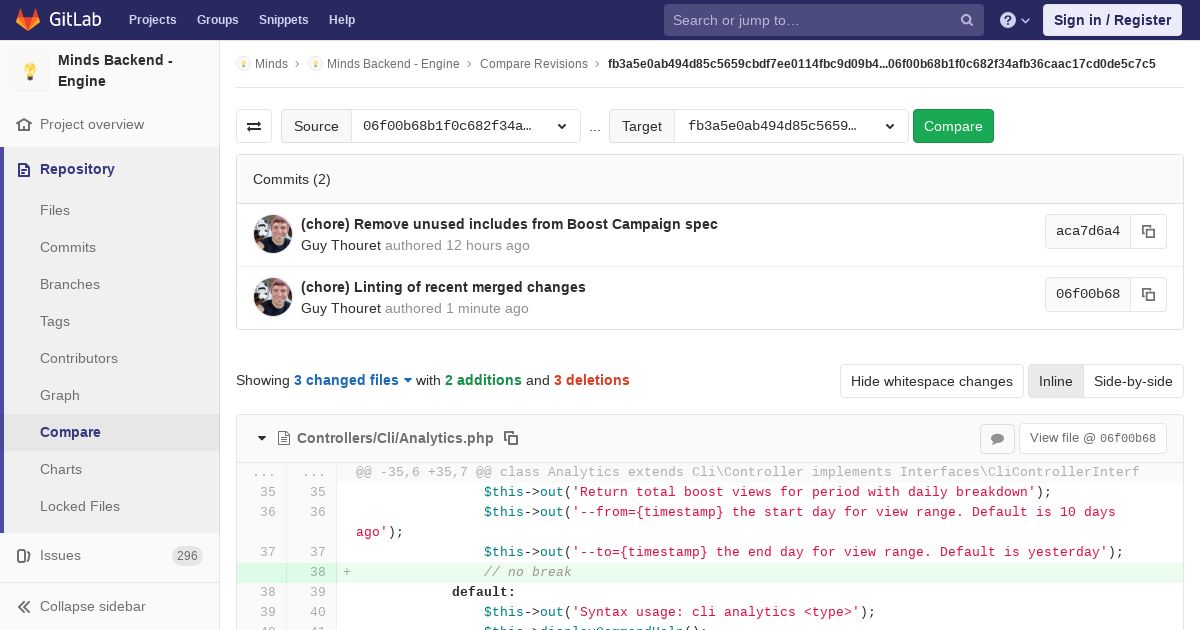Open the Source revision dropdown
The height and width of the screenshot is (630, 1200).
pyautogui.click(x=465, y=126)
